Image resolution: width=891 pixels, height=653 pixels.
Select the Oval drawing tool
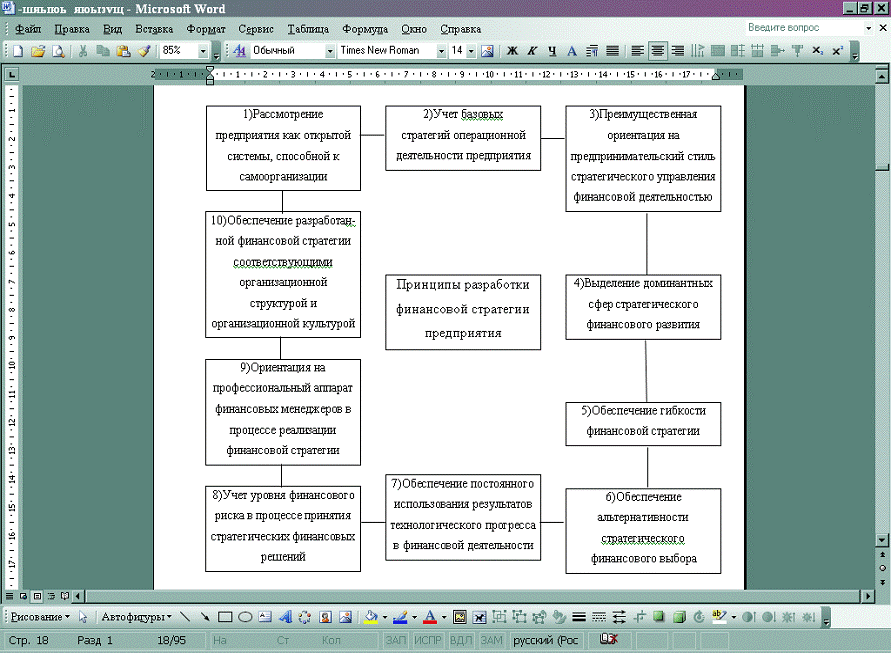pyautogui.click(x=244, y=616)
